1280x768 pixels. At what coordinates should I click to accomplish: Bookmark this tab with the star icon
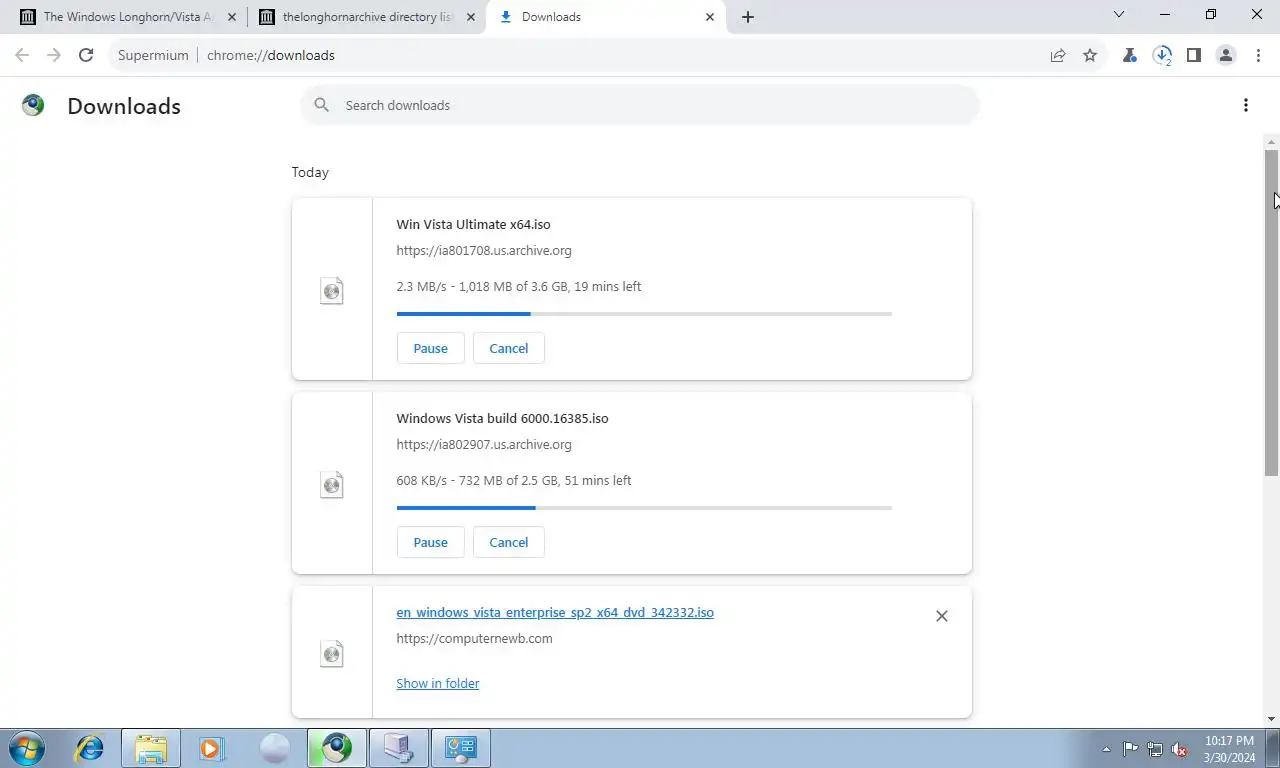pyautogui.click(x=1090, y=55)
